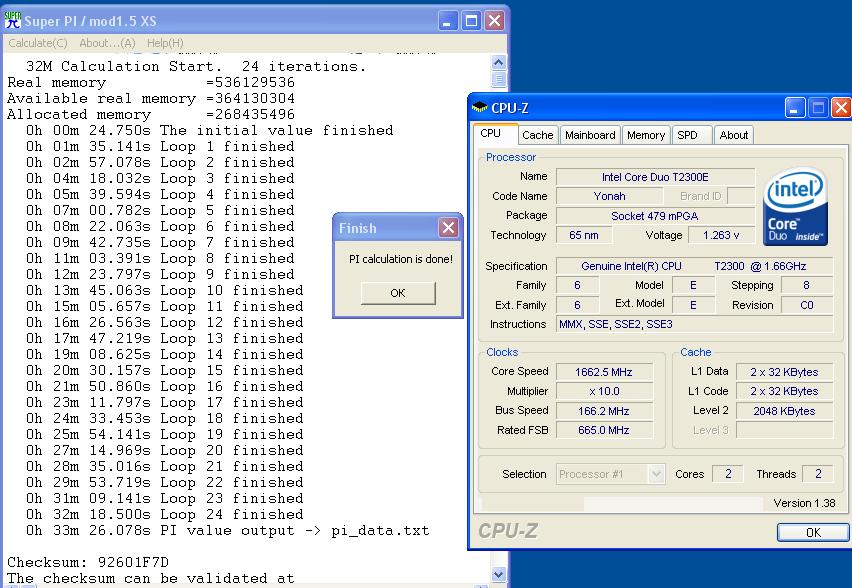The width and height of the screenshot is (852, 588).
Task: Click the '32M Calculation Start' line
Action: tap(196, 66)
